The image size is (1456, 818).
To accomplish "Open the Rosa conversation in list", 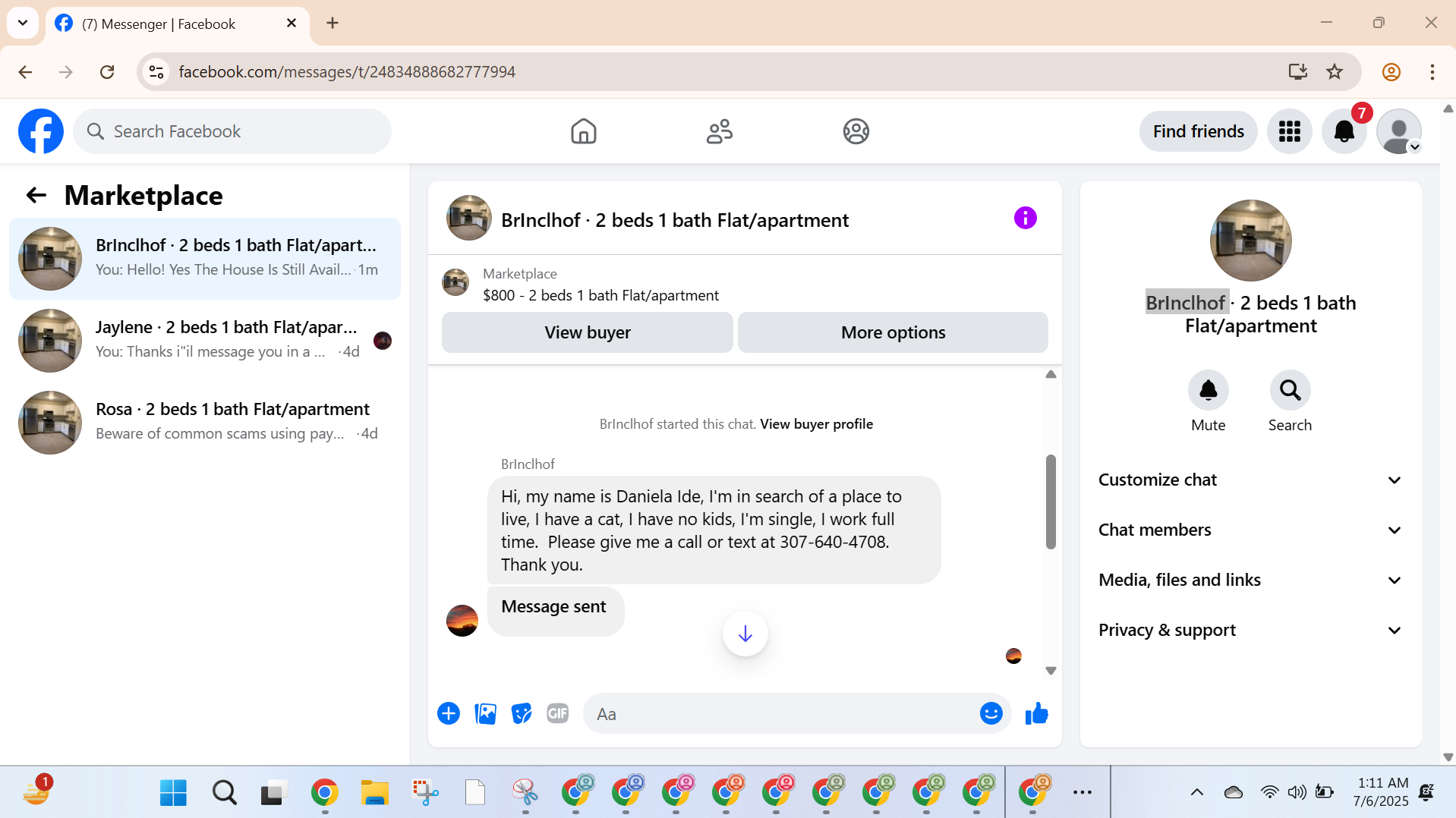I will [205, 423].
